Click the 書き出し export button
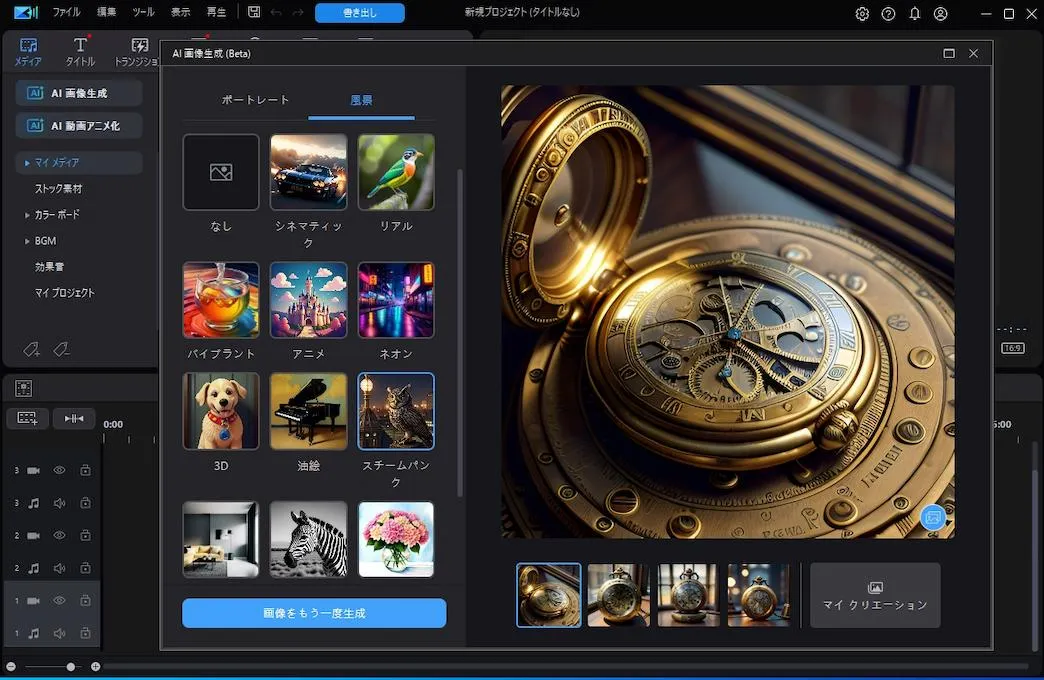1044x680 pixels. [359, 13]
